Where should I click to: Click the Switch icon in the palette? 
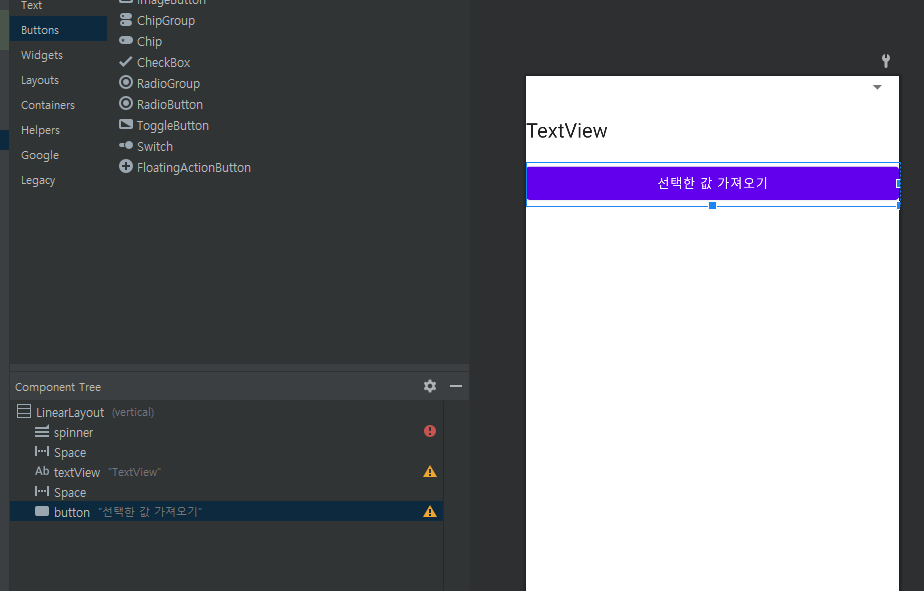[x=126, y=146]
